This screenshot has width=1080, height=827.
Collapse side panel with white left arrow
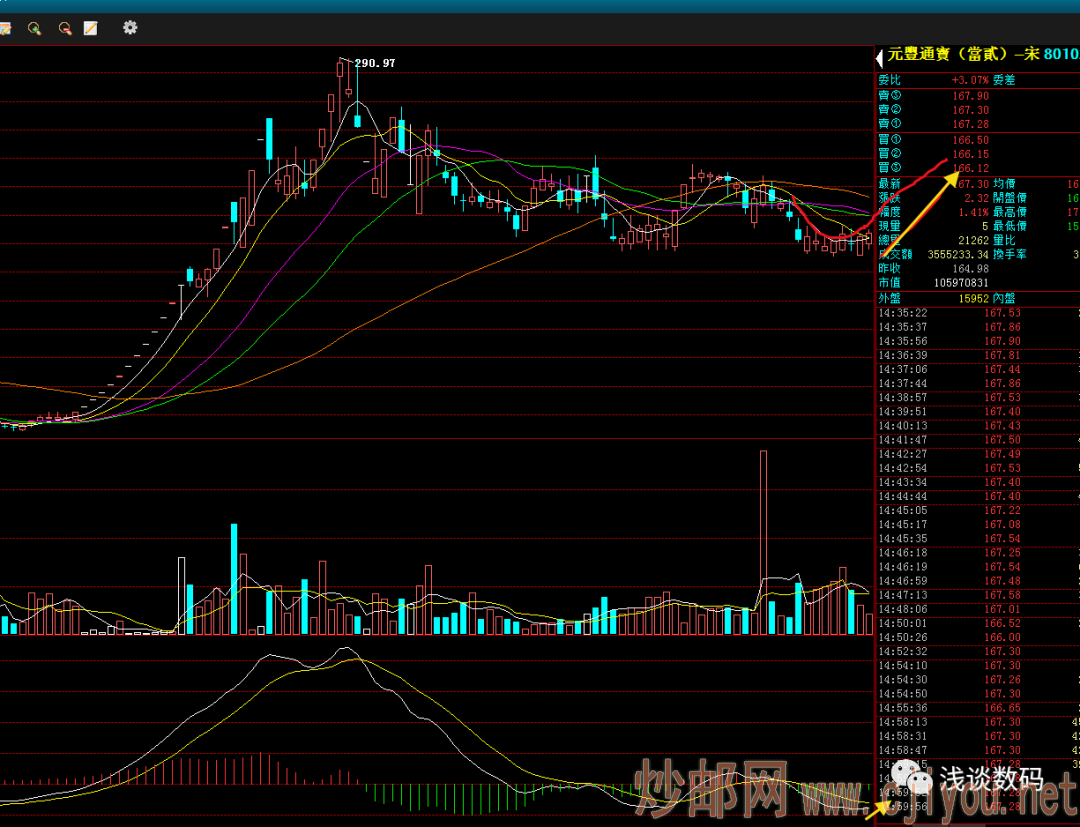tap(881, 56)
